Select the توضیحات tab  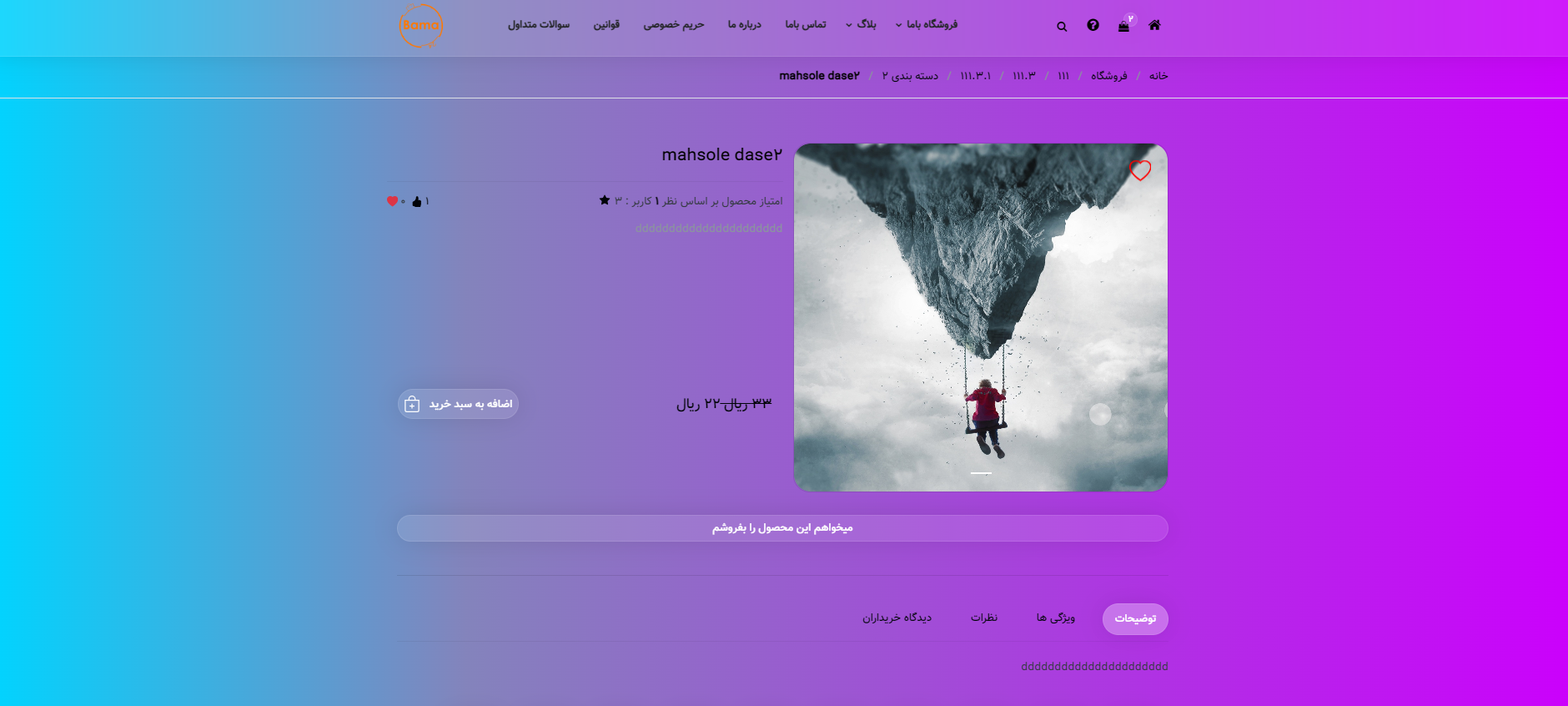coord(1135,619)
